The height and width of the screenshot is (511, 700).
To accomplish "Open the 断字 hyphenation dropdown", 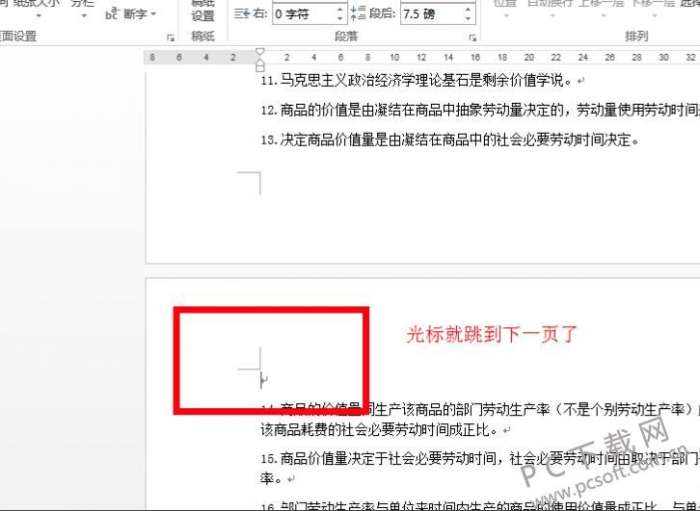I will (132, 14).
